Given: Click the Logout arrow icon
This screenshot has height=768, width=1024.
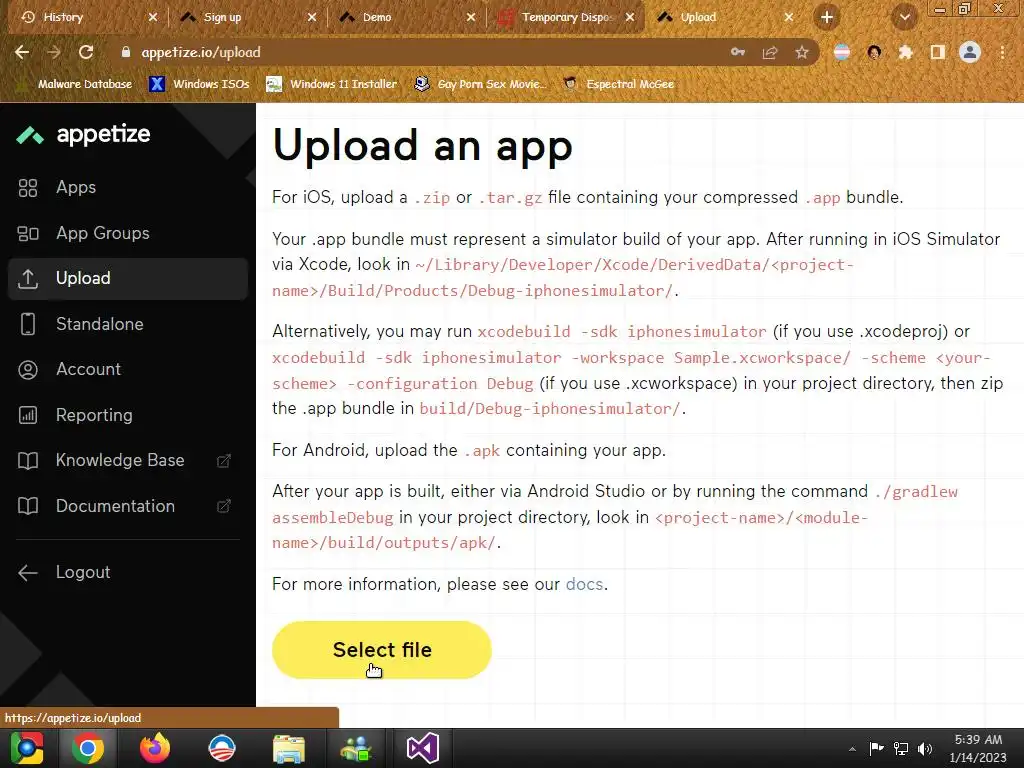Looking at the screenshot, I should (27, 573).
